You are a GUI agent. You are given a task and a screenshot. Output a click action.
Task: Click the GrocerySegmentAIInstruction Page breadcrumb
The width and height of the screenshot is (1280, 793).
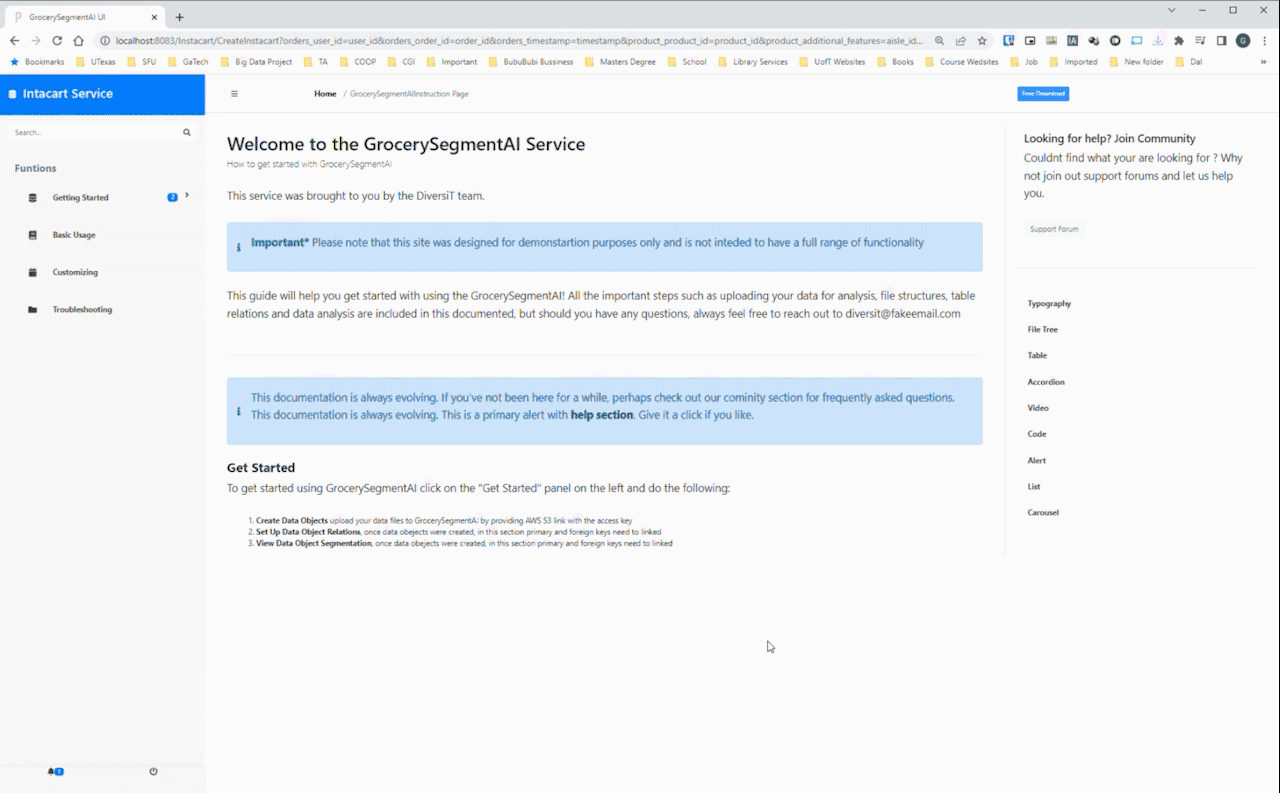409,94
